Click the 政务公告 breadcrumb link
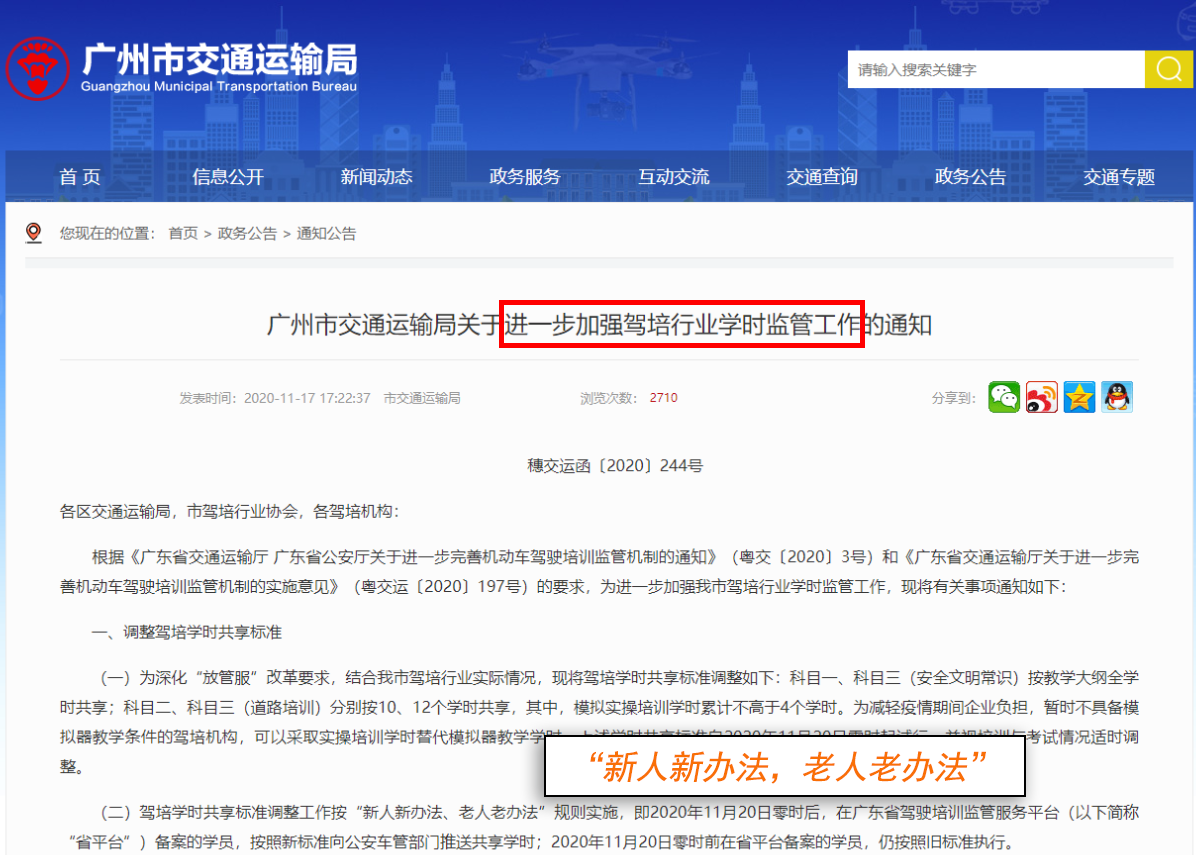 click(x=247, y=234)
